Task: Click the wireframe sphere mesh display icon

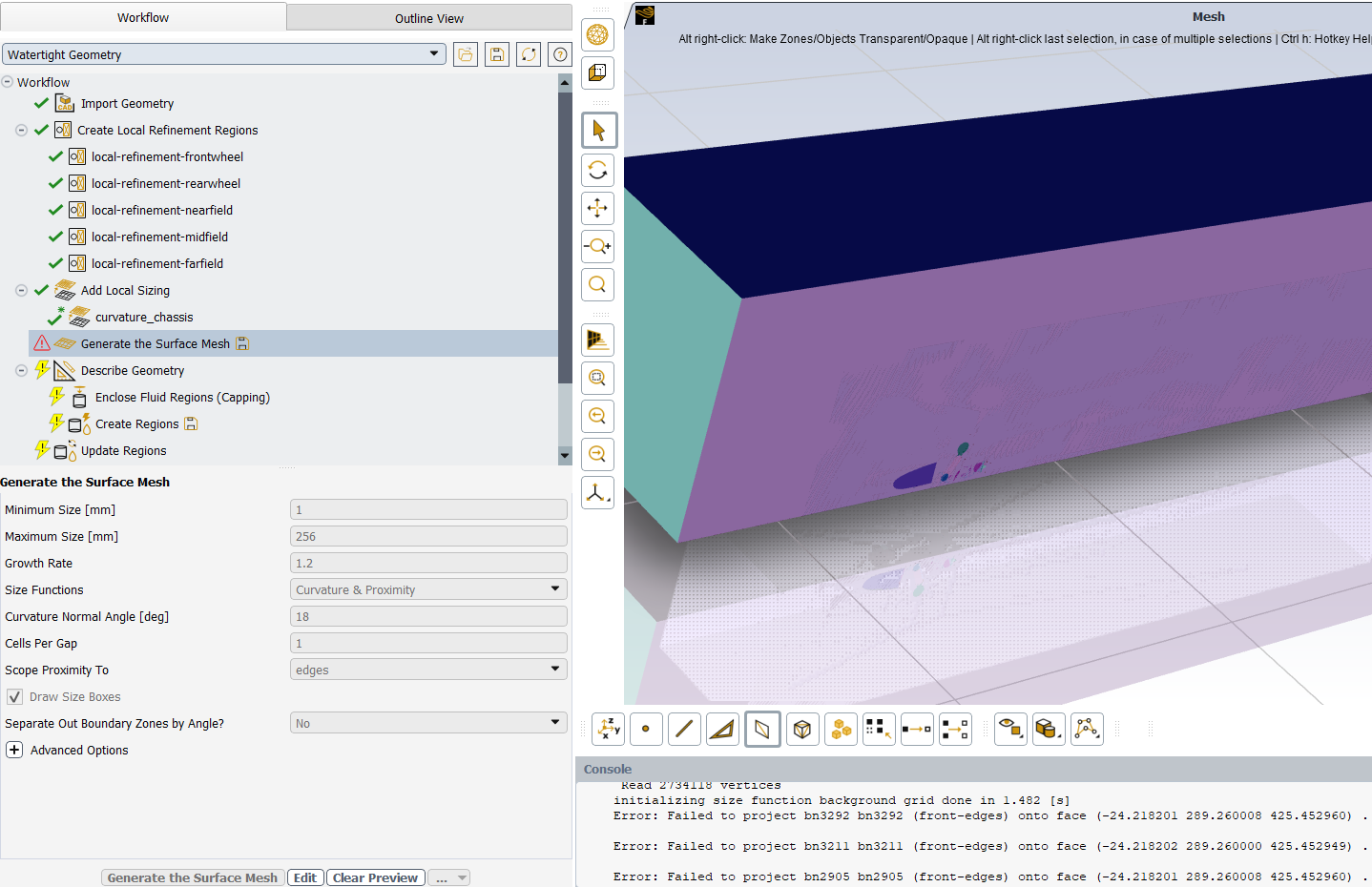Action: (x=597, y=35)
